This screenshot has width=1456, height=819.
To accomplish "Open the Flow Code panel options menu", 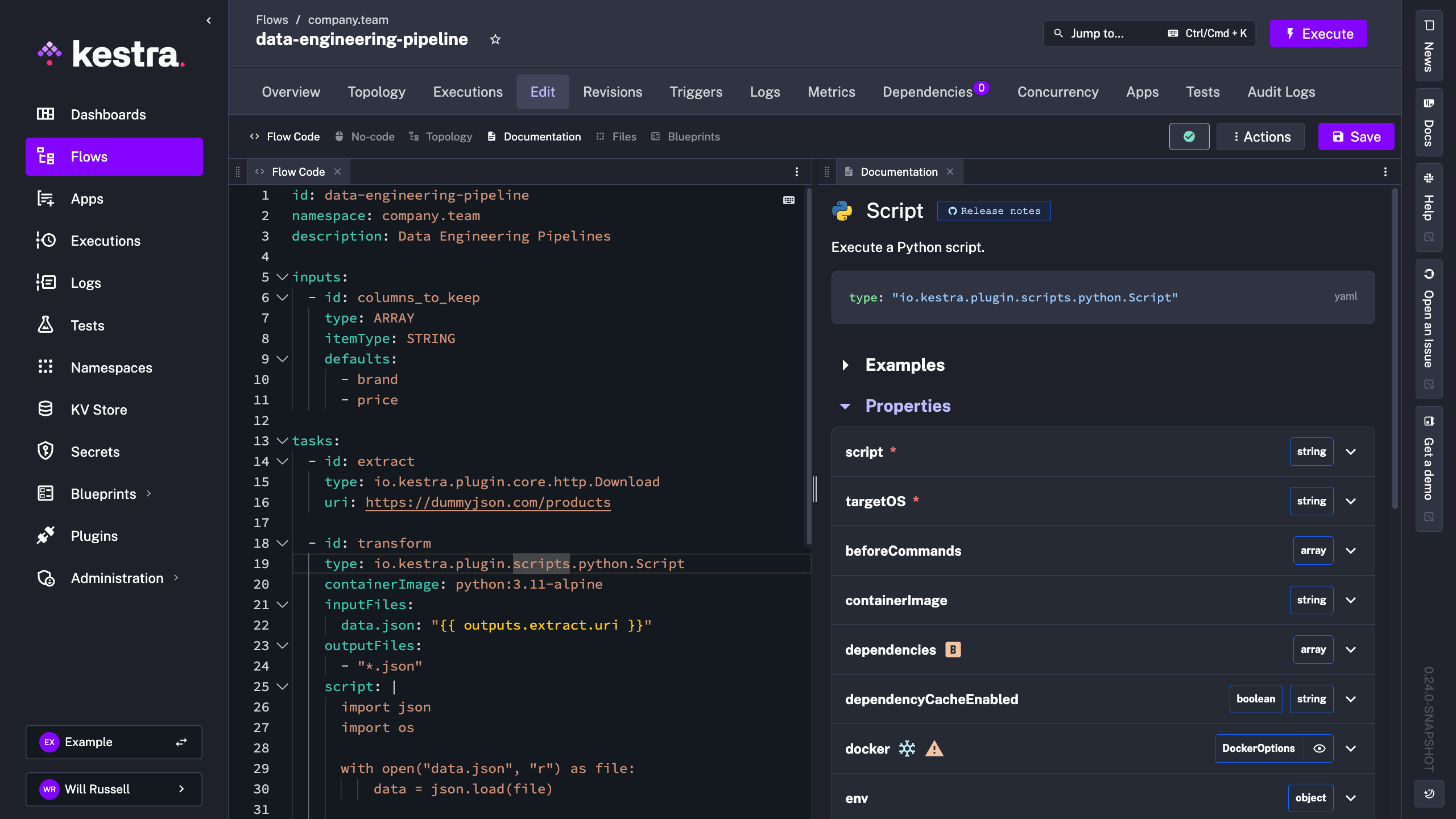I will pos(796,172).
